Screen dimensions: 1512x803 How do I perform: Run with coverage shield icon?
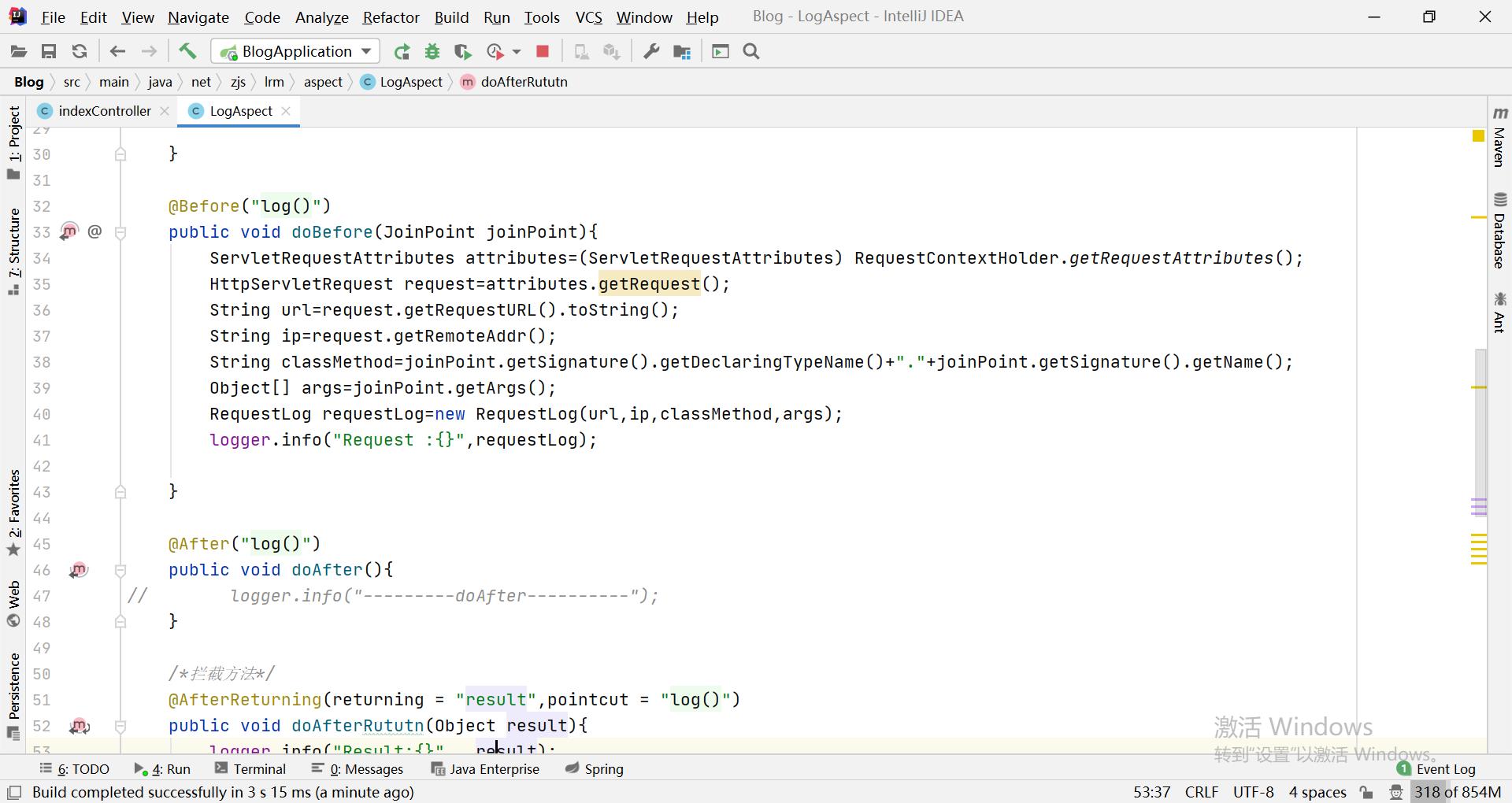(463, 52)
